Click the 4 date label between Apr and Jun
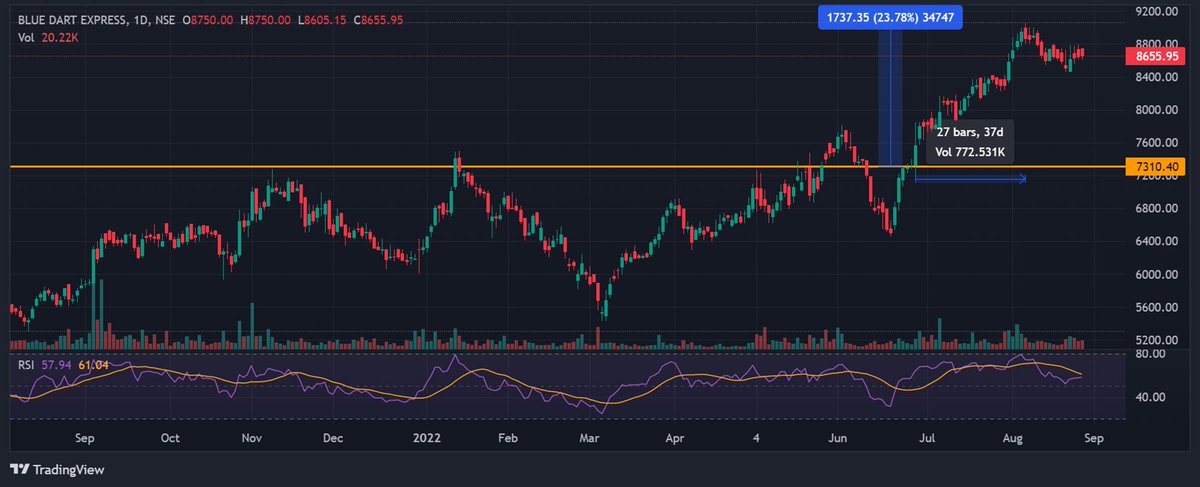1200x487 pixels. point(756,438)
